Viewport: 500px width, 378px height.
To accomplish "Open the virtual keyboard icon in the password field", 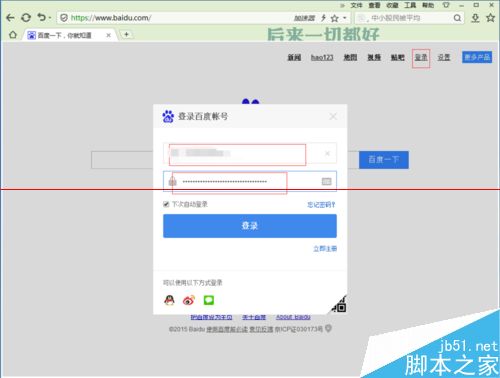I will tap(326, 181).
